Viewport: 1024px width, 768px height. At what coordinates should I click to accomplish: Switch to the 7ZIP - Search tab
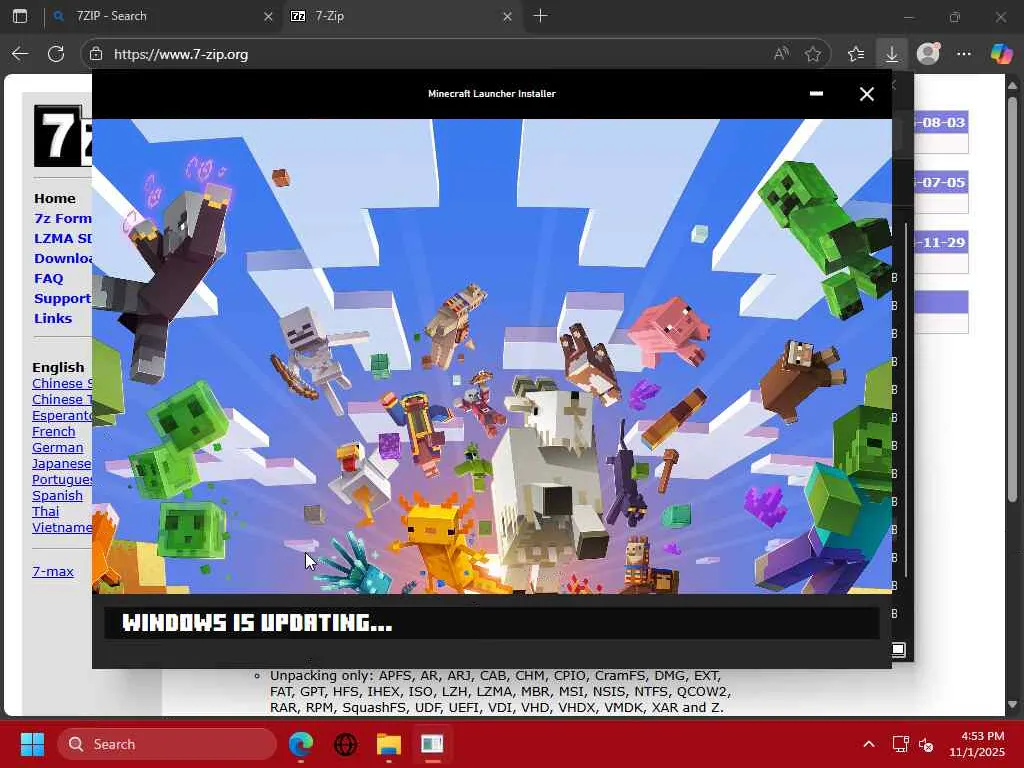[x=157, y=16]
